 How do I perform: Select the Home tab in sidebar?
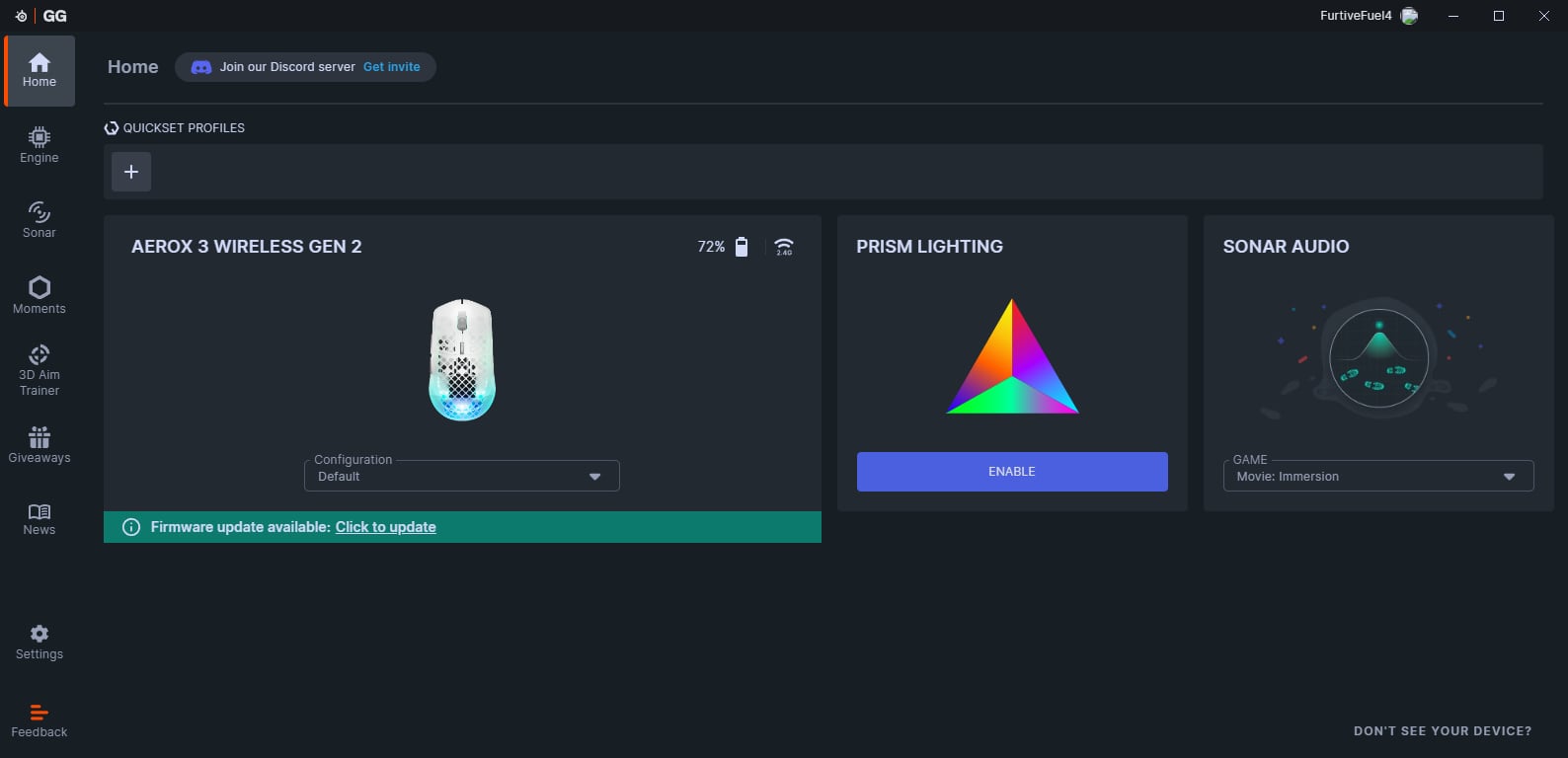(x=39, y=70)
